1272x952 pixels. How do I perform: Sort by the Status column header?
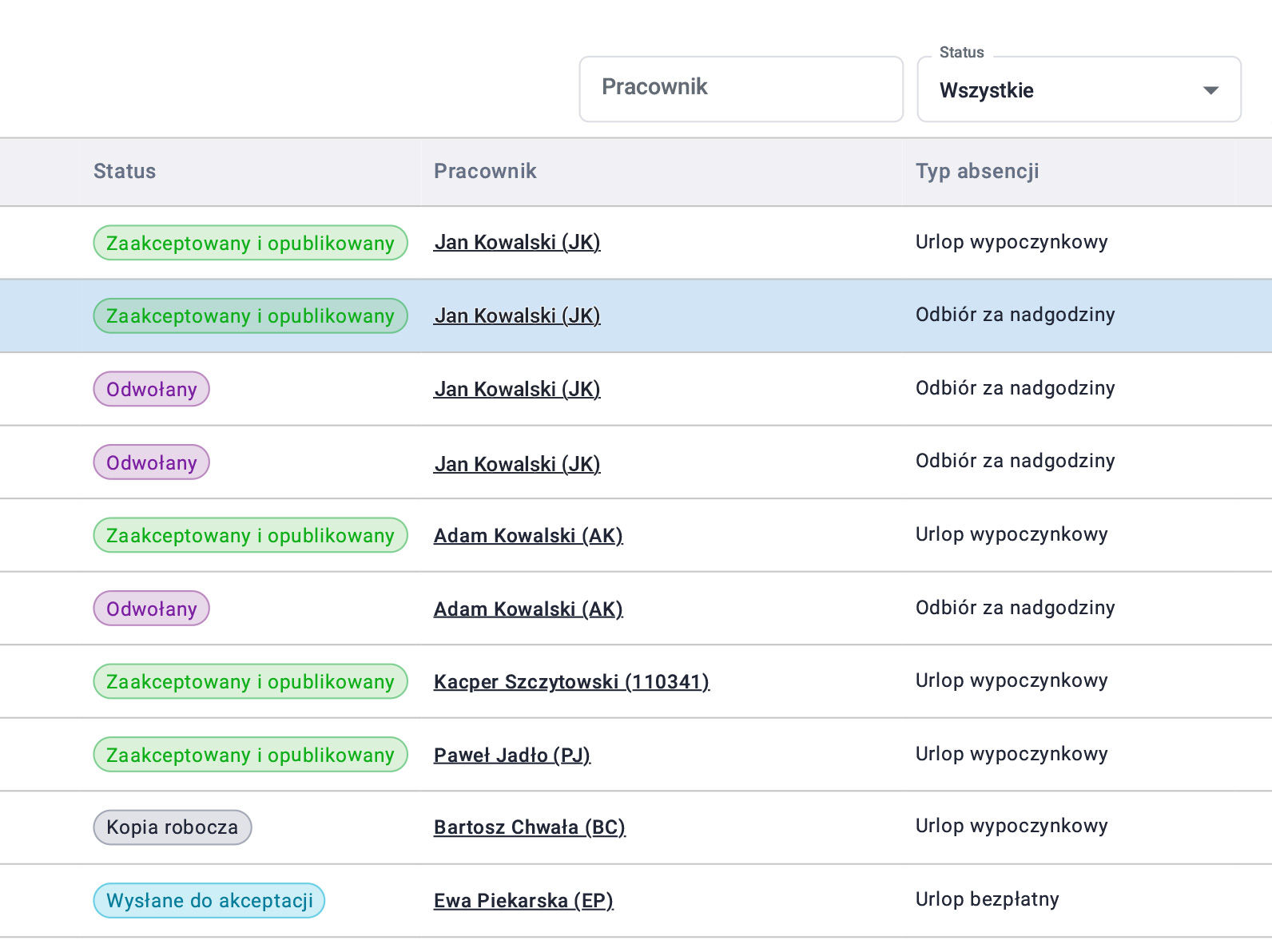(125, 171)
